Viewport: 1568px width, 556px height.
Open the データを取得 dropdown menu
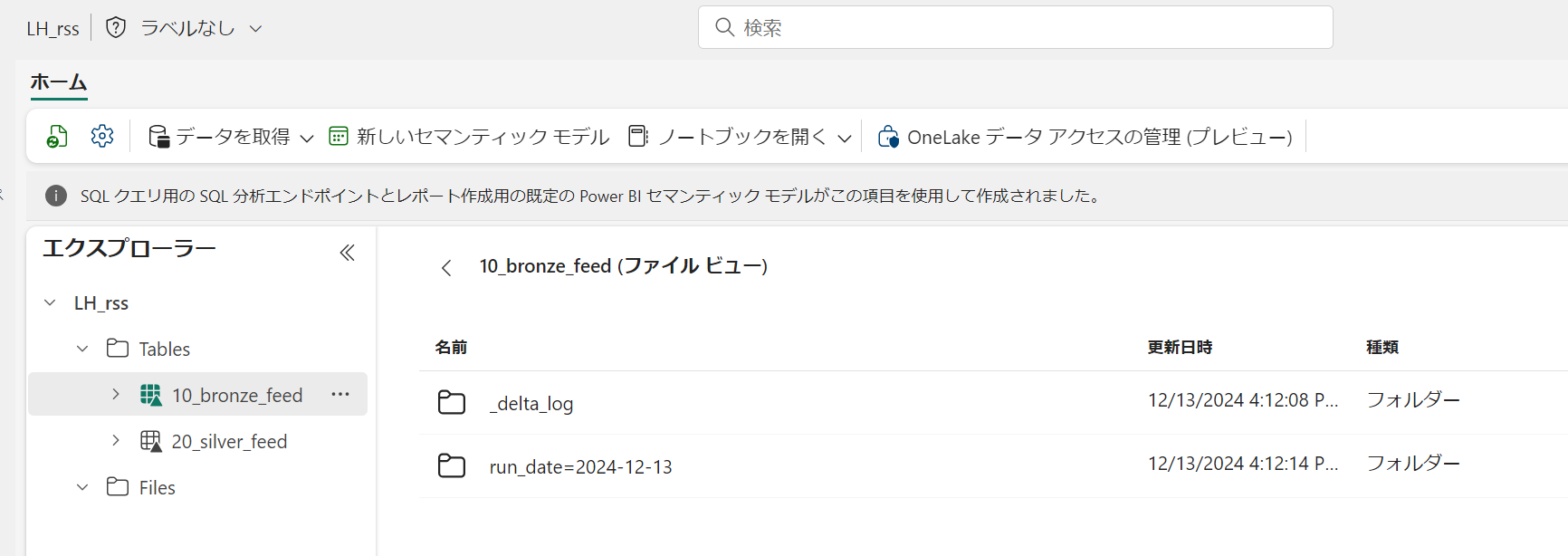(x=231, y=137)
